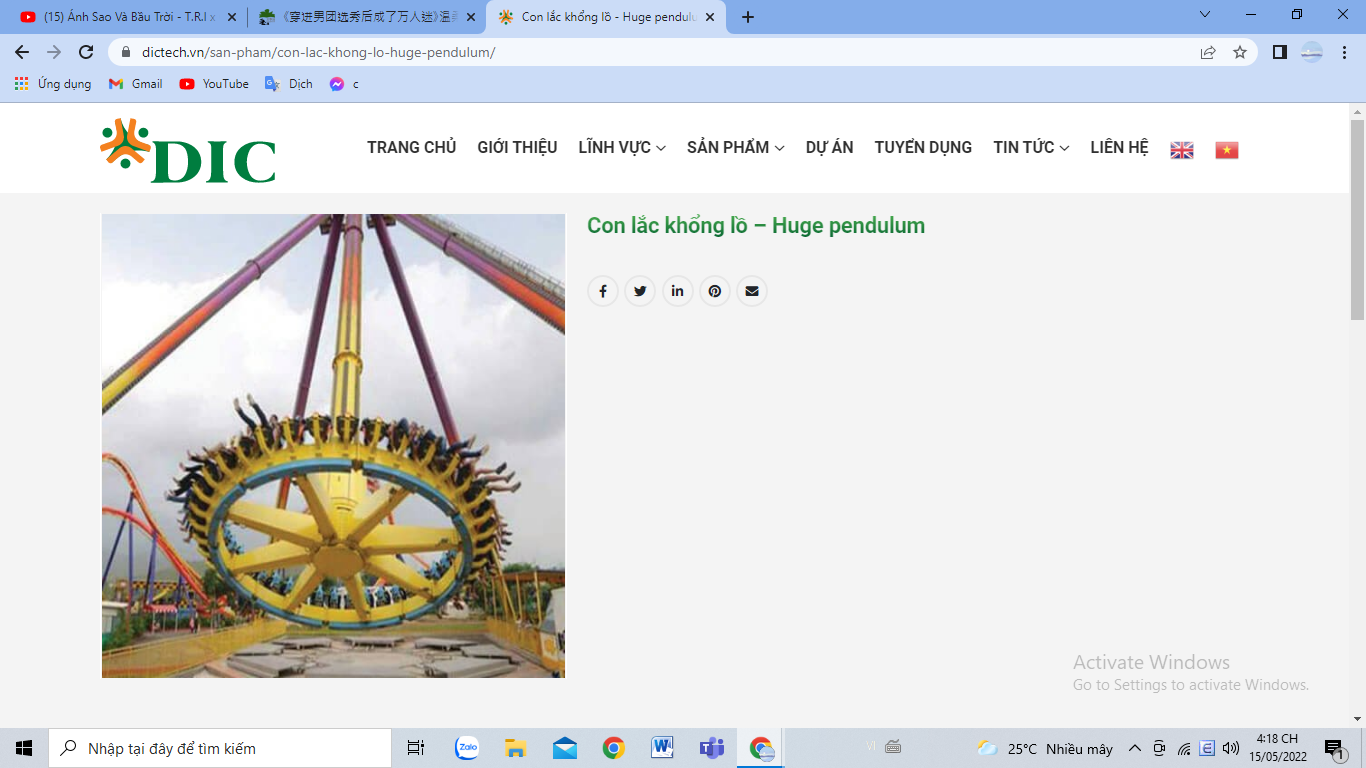This screenshot has height=768, width=1366.
Task: Open the TRANG CHỦ menu item
Action: (x=411, y=147)
